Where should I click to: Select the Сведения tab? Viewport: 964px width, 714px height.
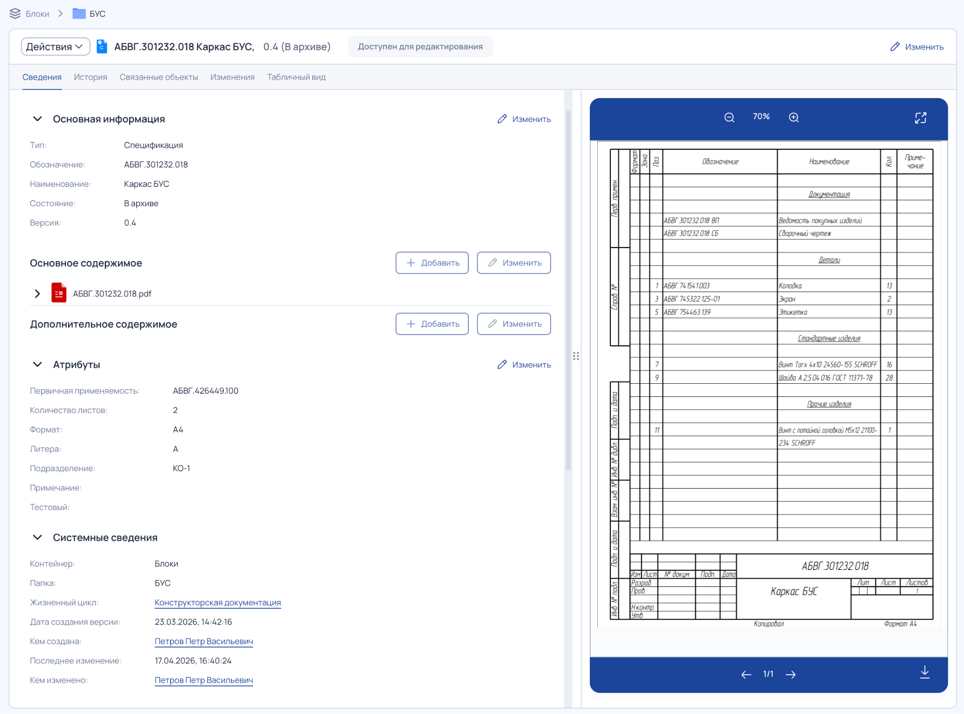coord(42,77)
